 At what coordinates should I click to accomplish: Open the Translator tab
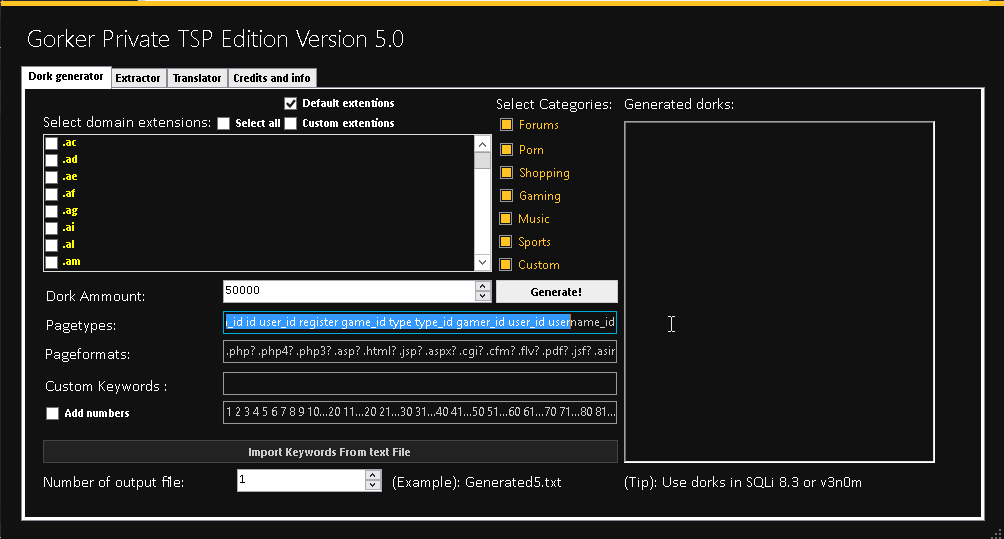tap(197, 78)
